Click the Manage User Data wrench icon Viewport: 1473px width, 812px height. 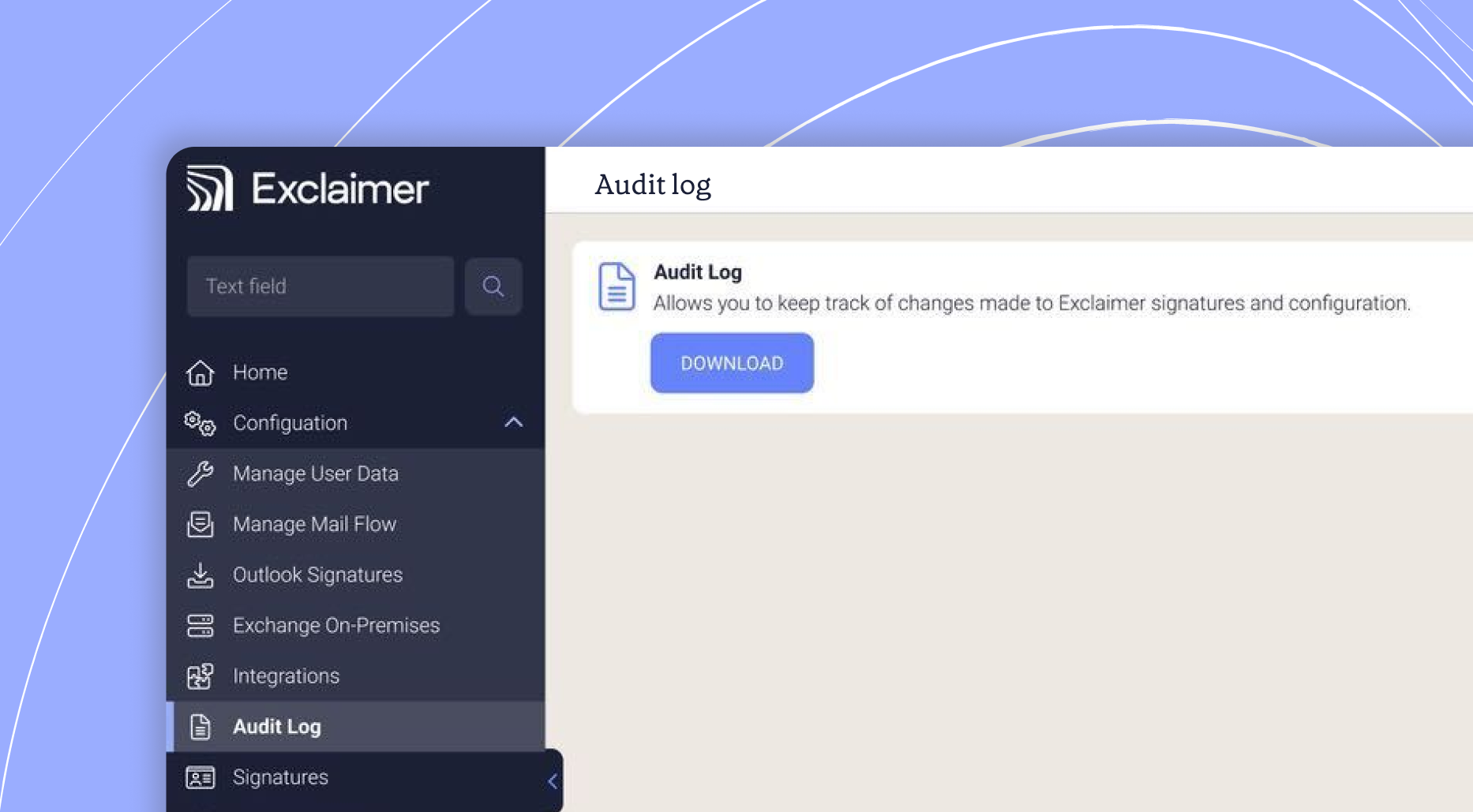coord(200,473)
